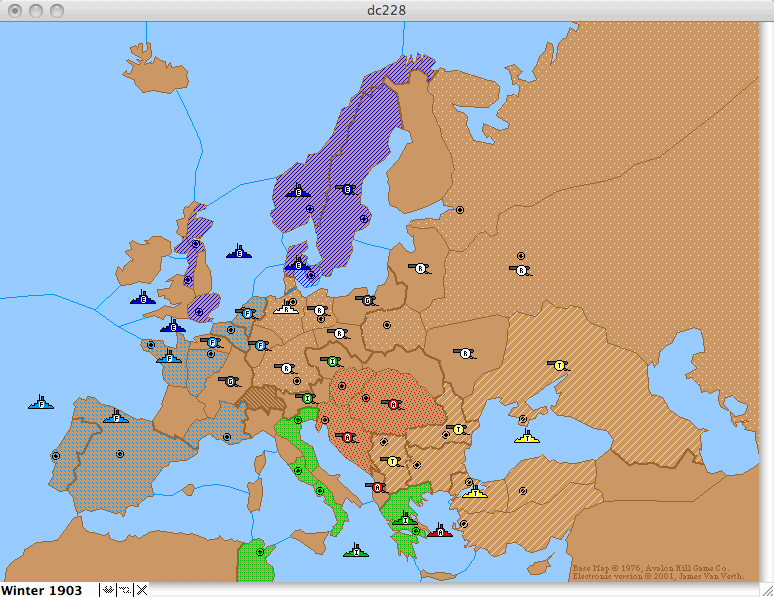774x597 pixels.
Task: Click the Edinburgh supply center dot
Action: point(195,243)
